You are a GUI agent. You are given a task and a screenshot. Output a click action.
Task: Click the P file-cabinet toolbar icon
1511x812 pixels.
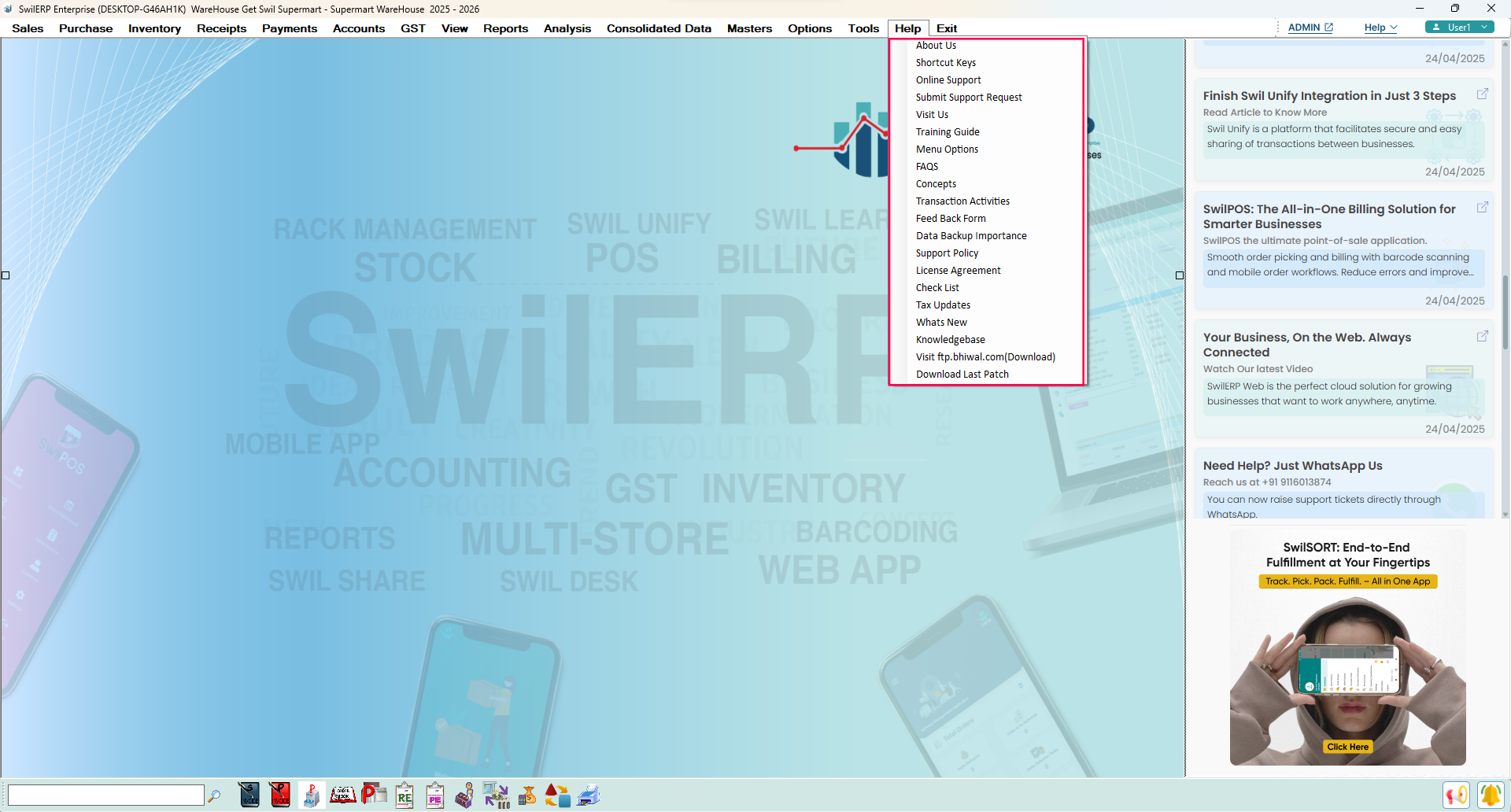coord(312,795)
